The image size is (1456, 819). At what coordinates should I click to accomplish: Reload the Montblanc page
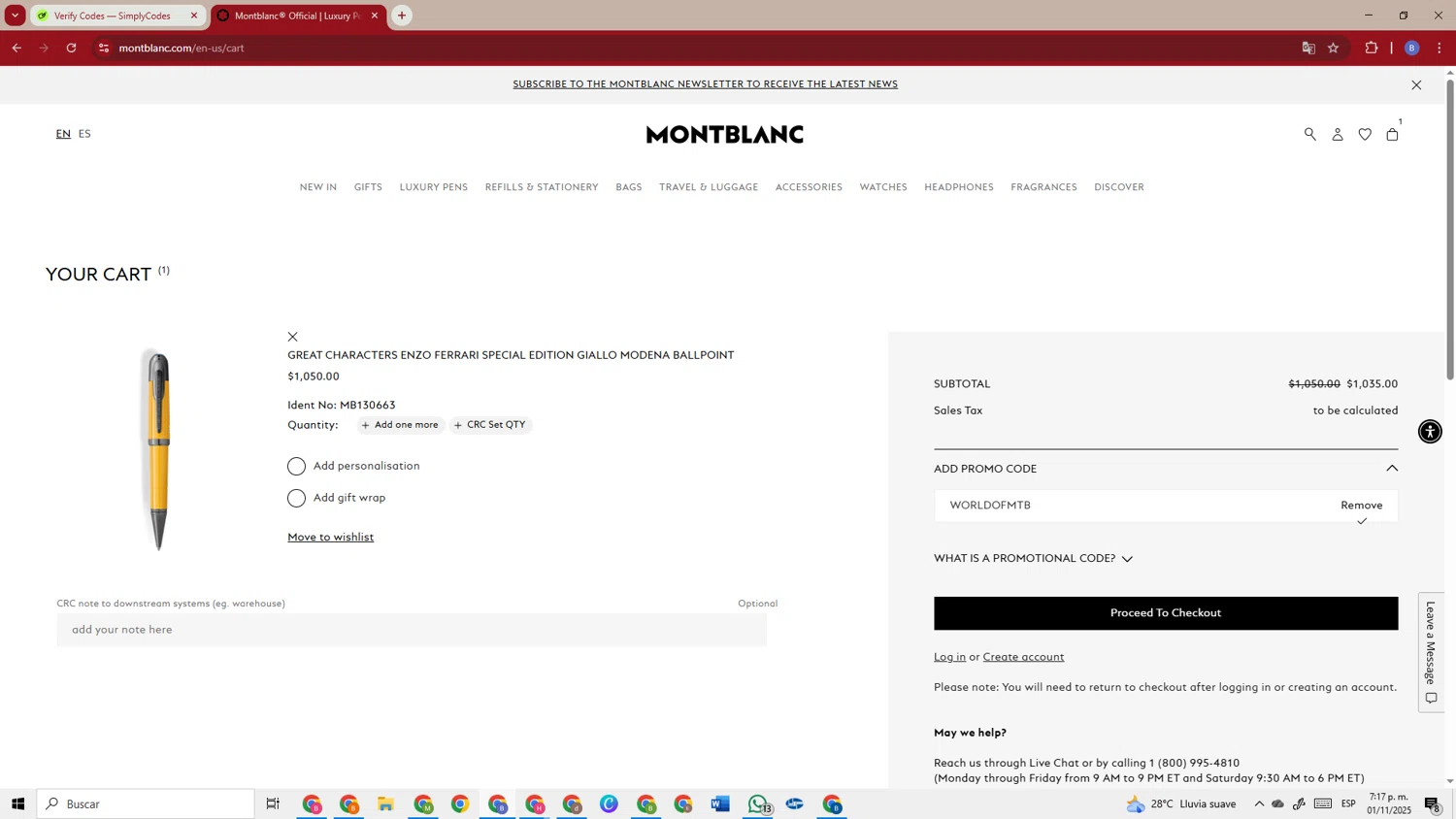pyautogui.click(x=71, y=48)
